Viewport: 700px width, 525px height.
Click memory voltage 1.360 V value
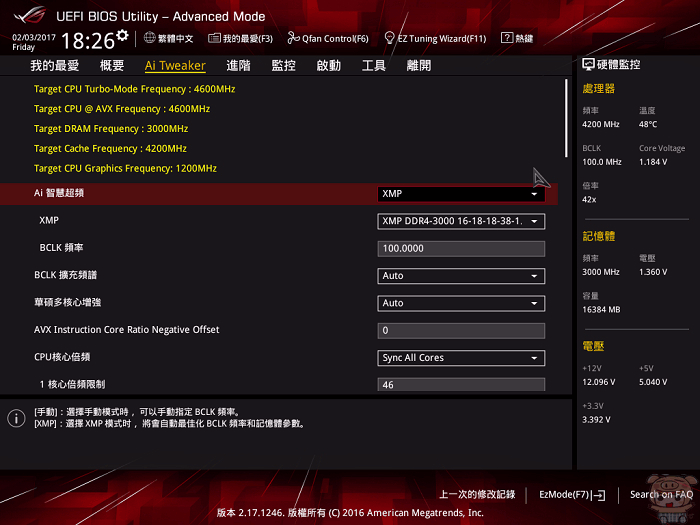pos(653,272)
